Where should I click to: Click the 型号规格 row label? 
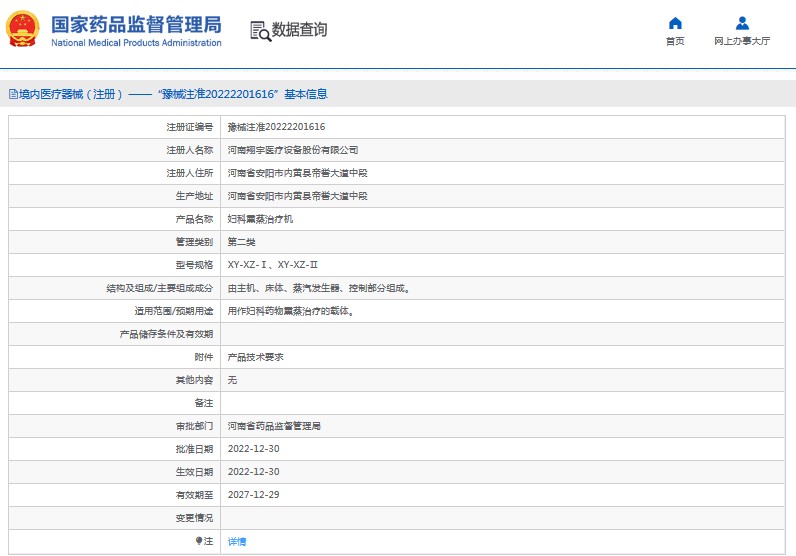pyautogui.click(x=194, y=265)
